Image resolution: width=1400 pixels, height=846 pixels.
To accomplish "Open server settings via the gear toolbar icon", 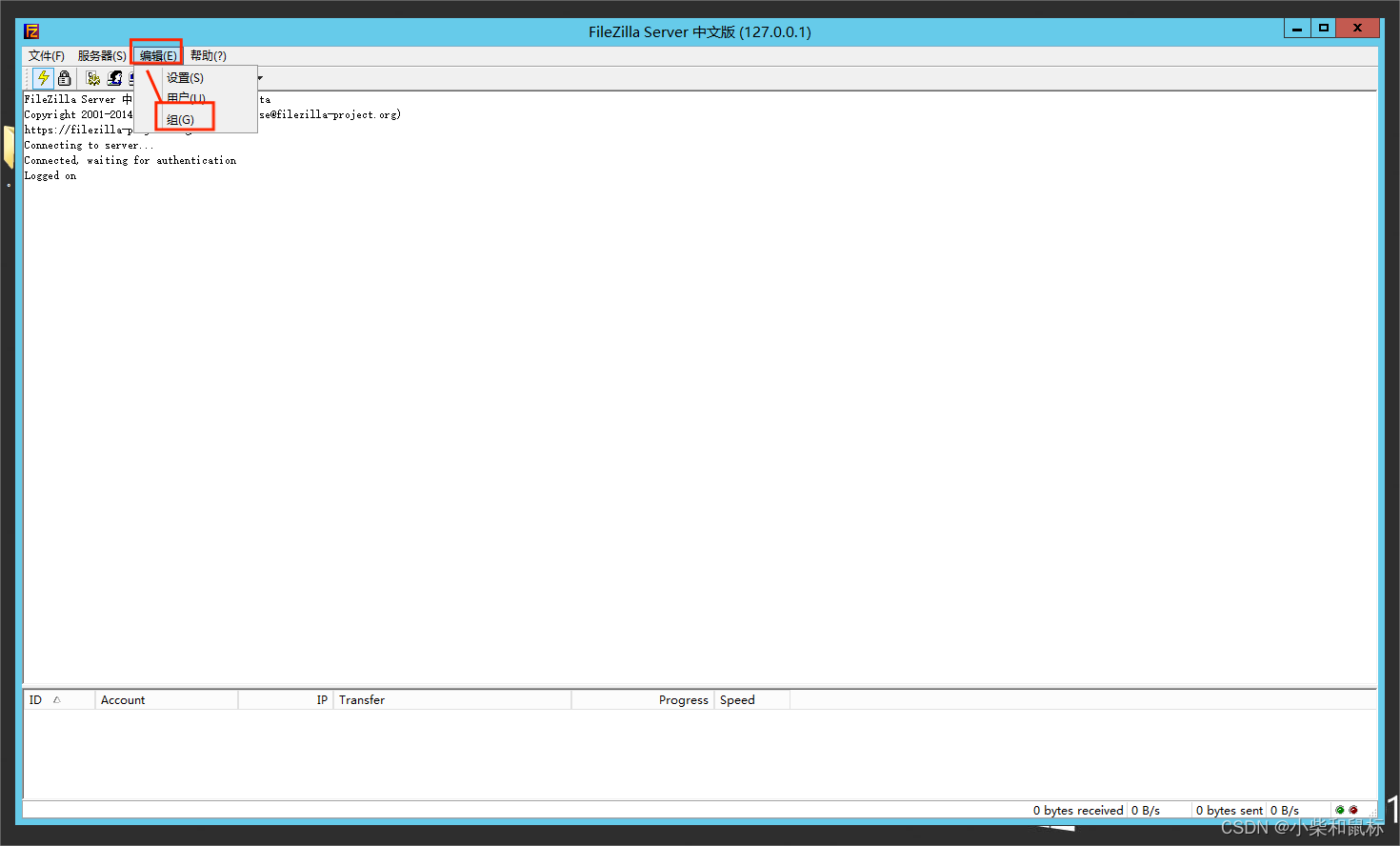I will [93, 78].
